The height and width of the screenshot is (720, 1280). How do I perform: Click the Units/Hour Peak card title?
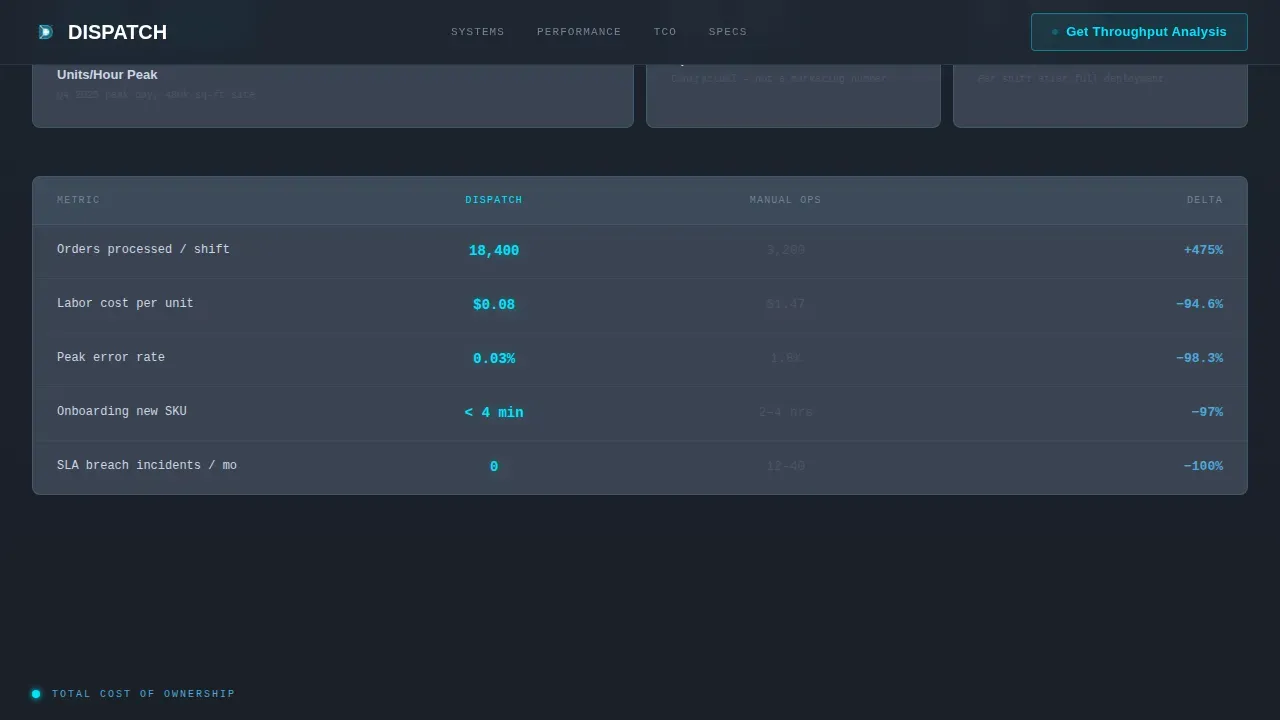point(107,75)
